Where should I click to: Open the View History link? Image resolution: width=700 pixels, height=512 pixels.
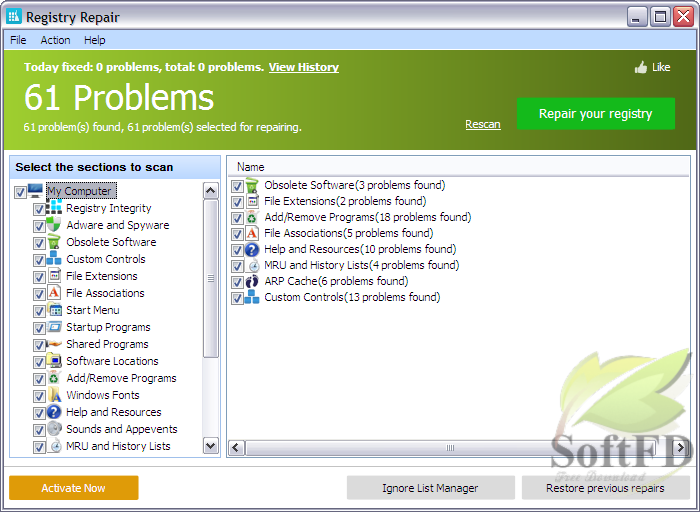pyautogui.click(x=304, y=67)
